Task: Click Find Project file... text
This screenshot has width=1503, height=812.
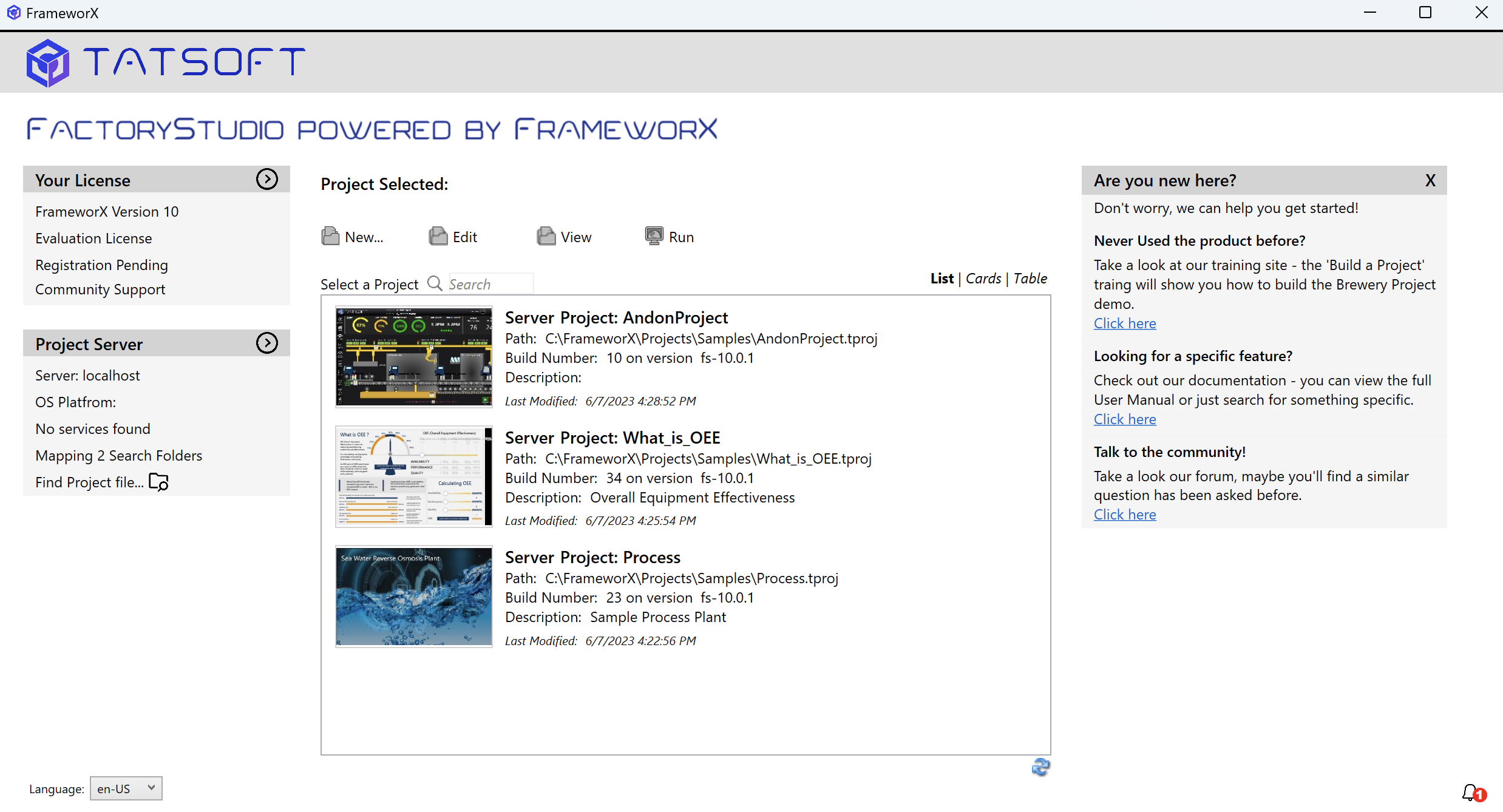Action: [89, 482]
